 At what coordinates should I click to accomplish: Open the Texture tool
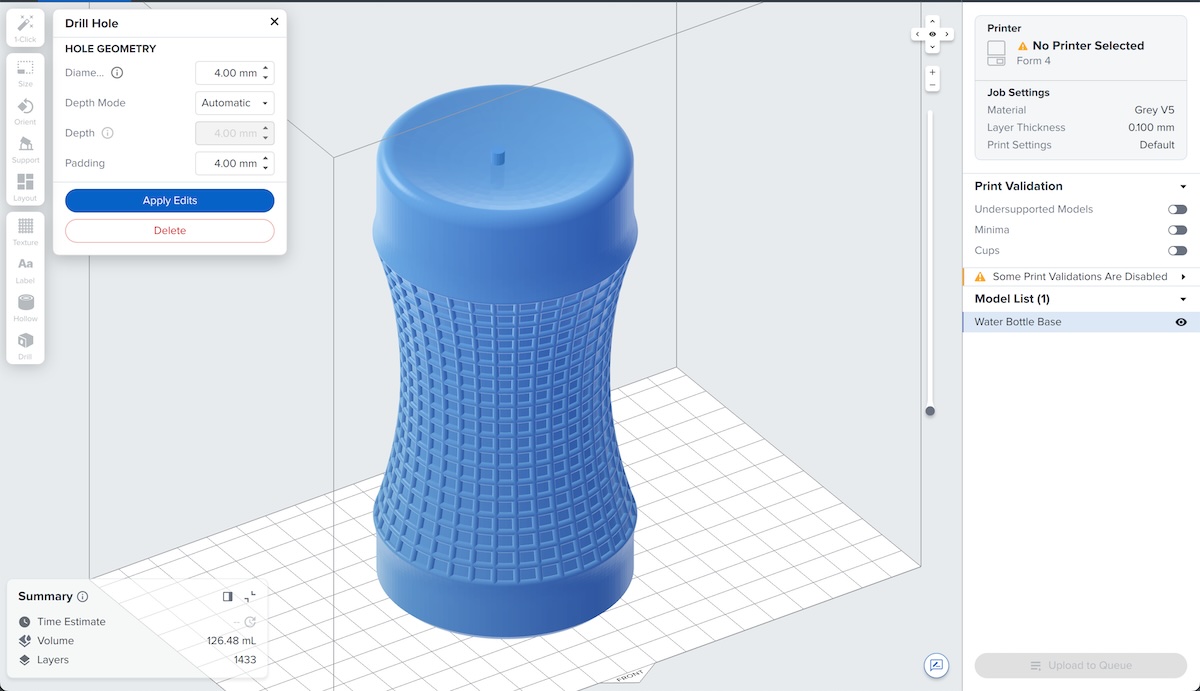tap(25, 232)
